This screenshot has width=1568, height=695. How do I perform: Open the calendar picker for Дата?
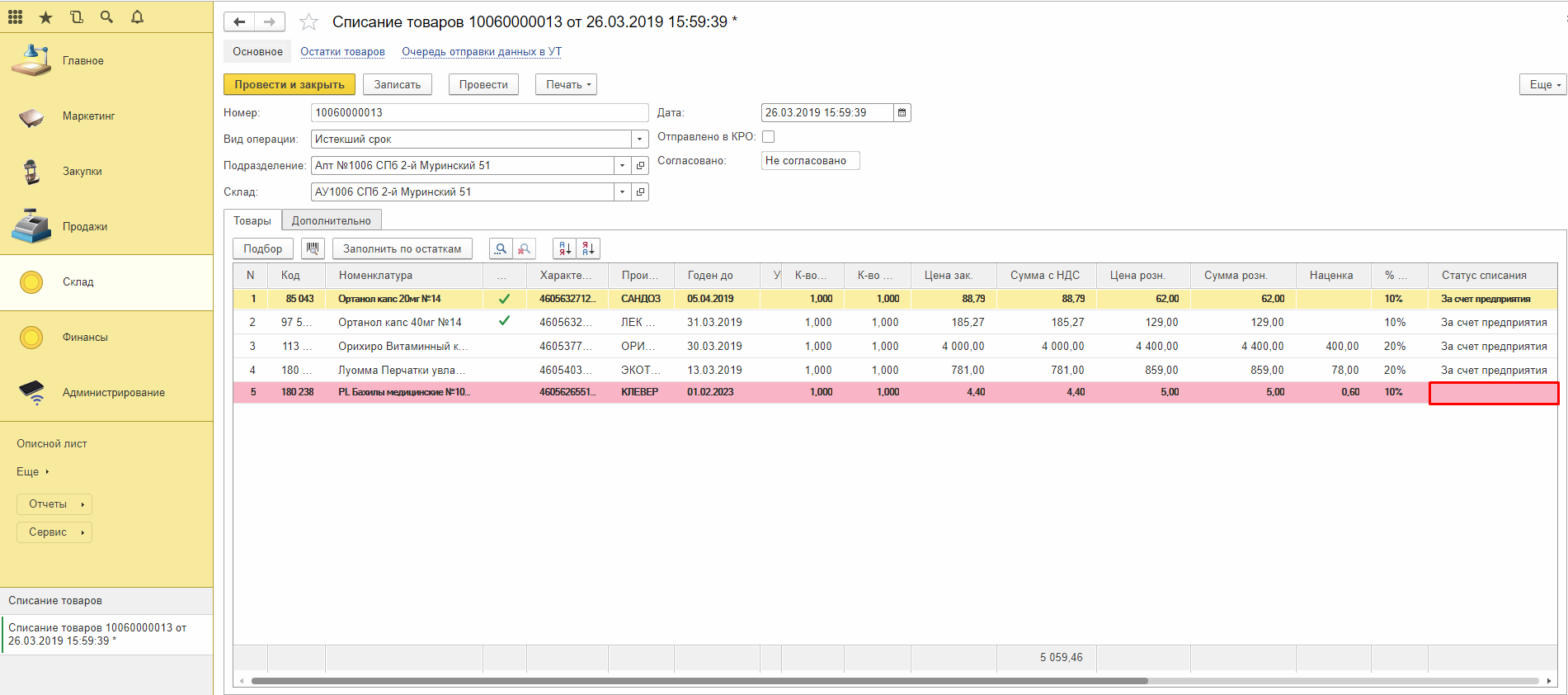902,113
